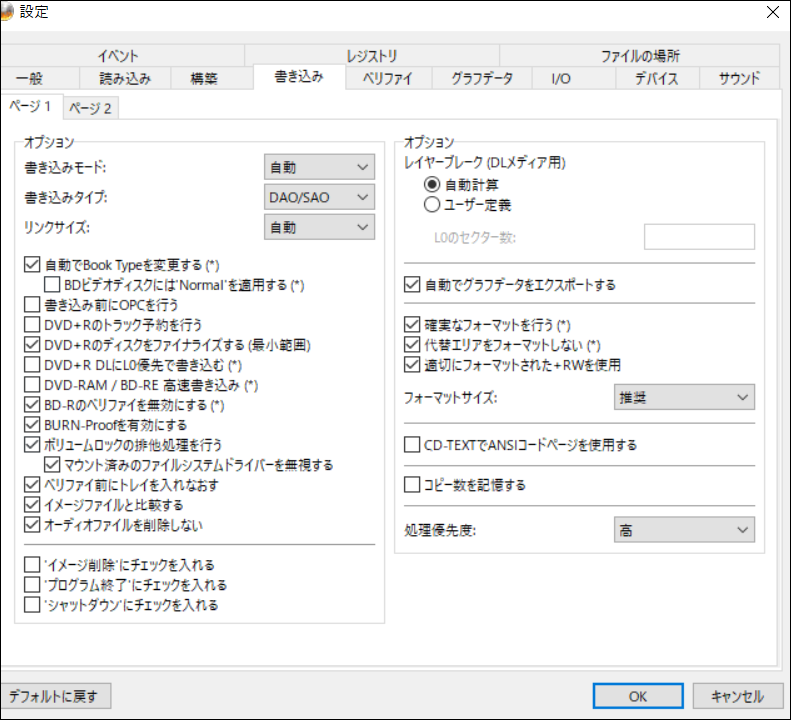Enable 書き込み前にOPCを行う checkbox
791x720 pixels.
[32, 305]
